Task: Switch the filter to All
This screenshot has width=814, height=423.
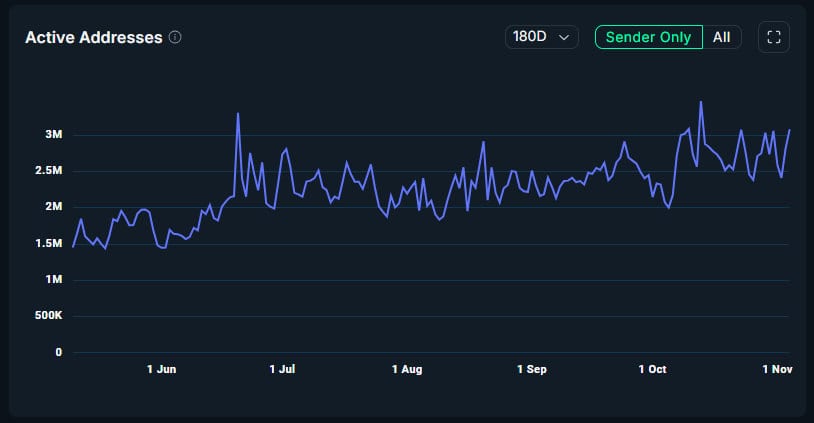Action: 721,37
